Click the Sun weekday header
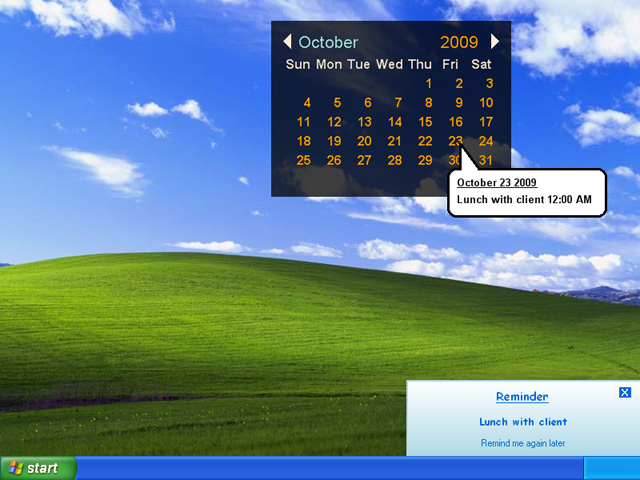The height and width of the screenshot is (480, 640). click(x=298, y=64)
